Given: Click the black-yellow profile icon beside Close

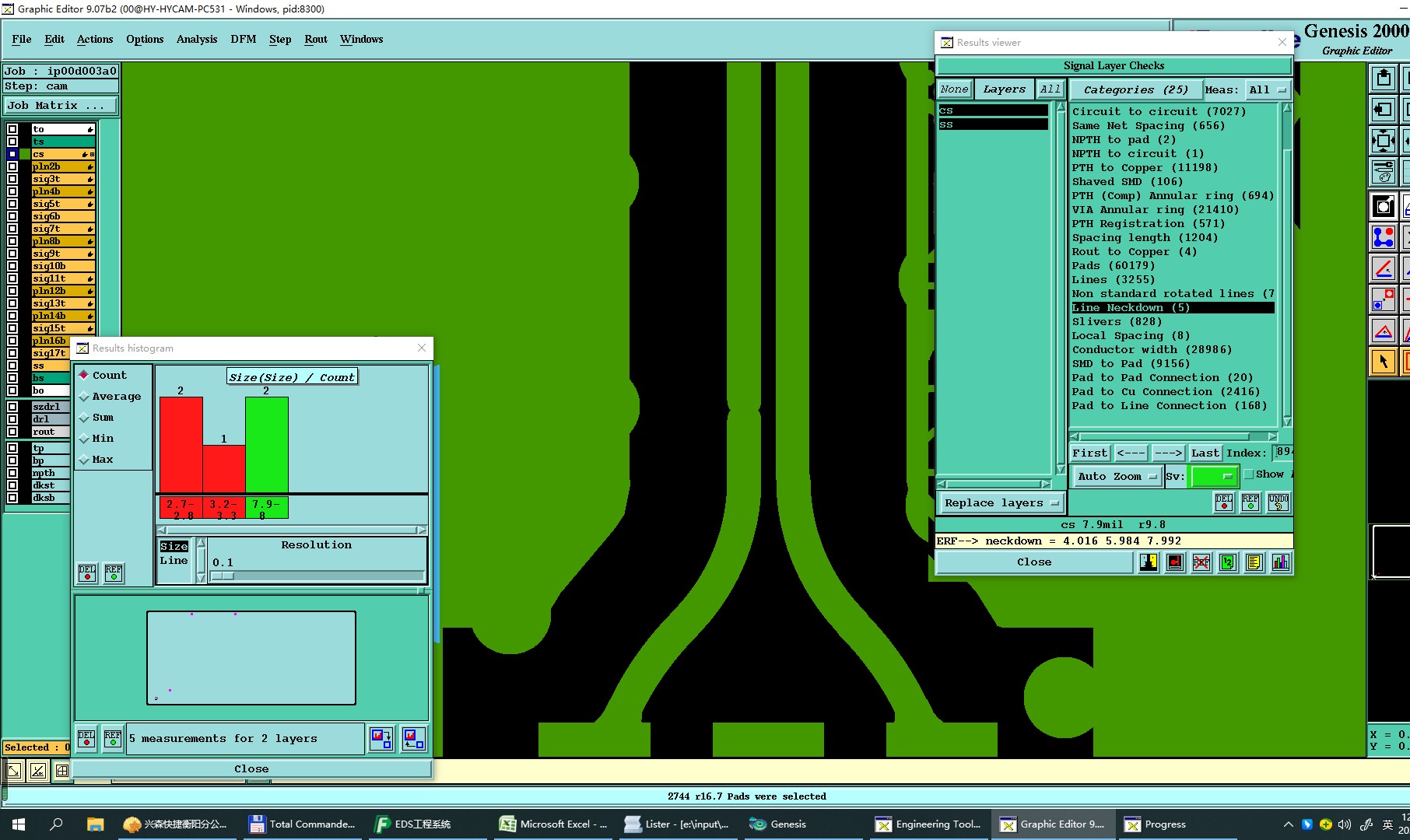Looking at the screenshot, I should pyautogui.click(x=1149, y=562).
